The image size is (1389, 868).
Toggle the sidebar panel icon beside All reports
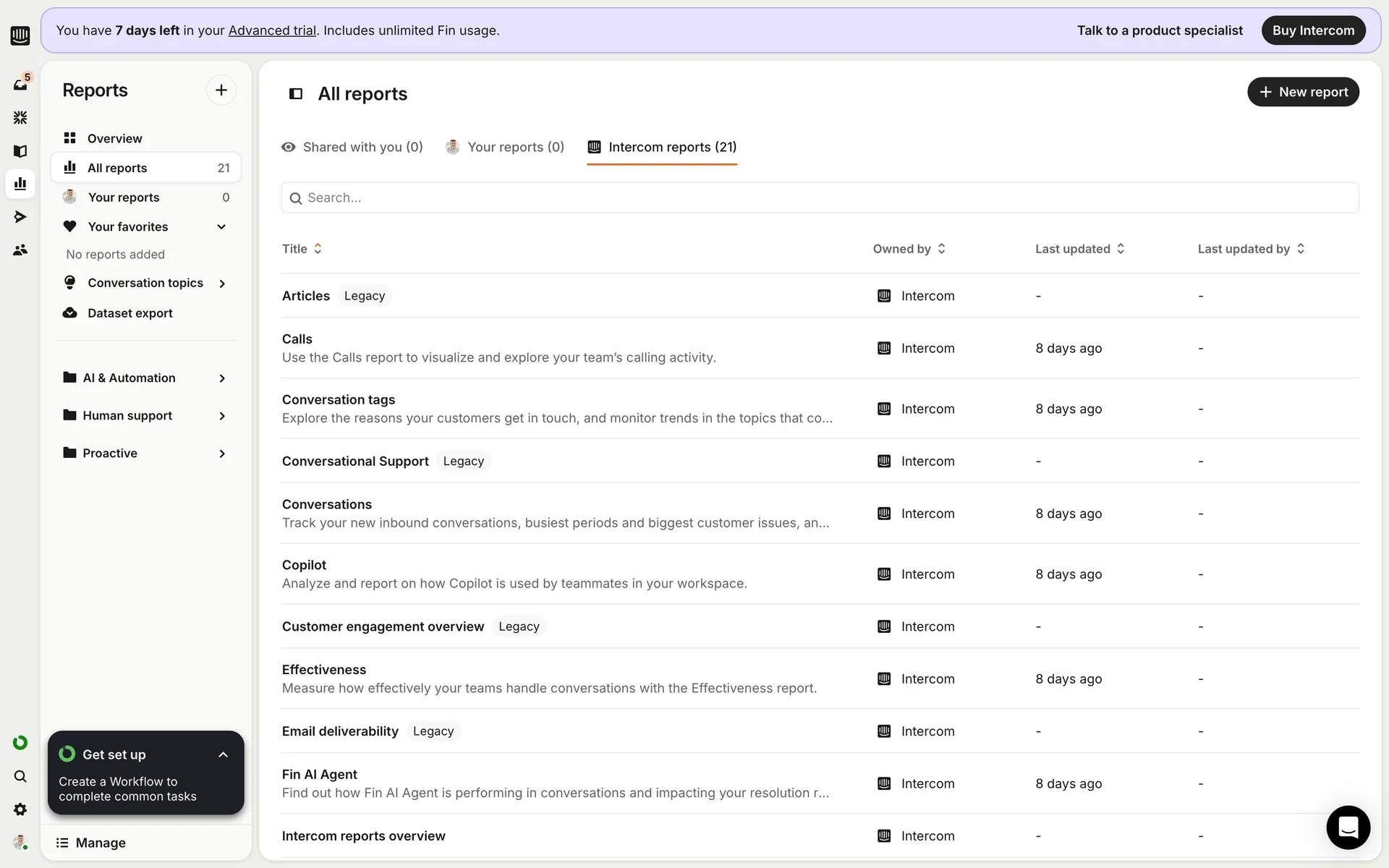(296, 94)
